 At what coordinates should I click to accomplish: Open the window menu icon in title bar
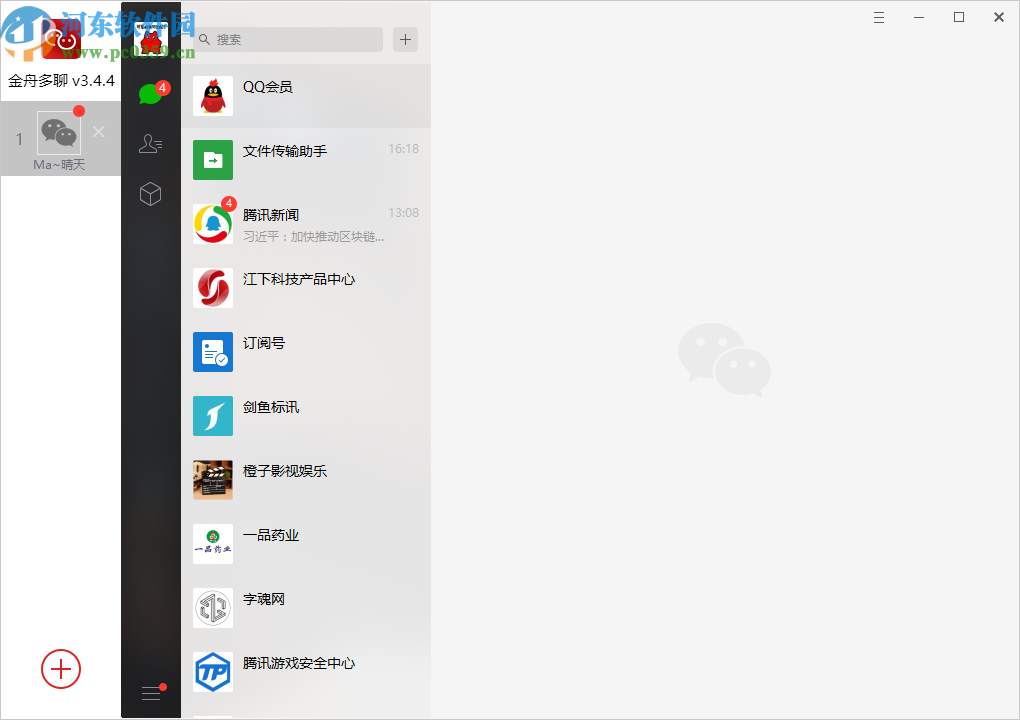pos(878,17)
